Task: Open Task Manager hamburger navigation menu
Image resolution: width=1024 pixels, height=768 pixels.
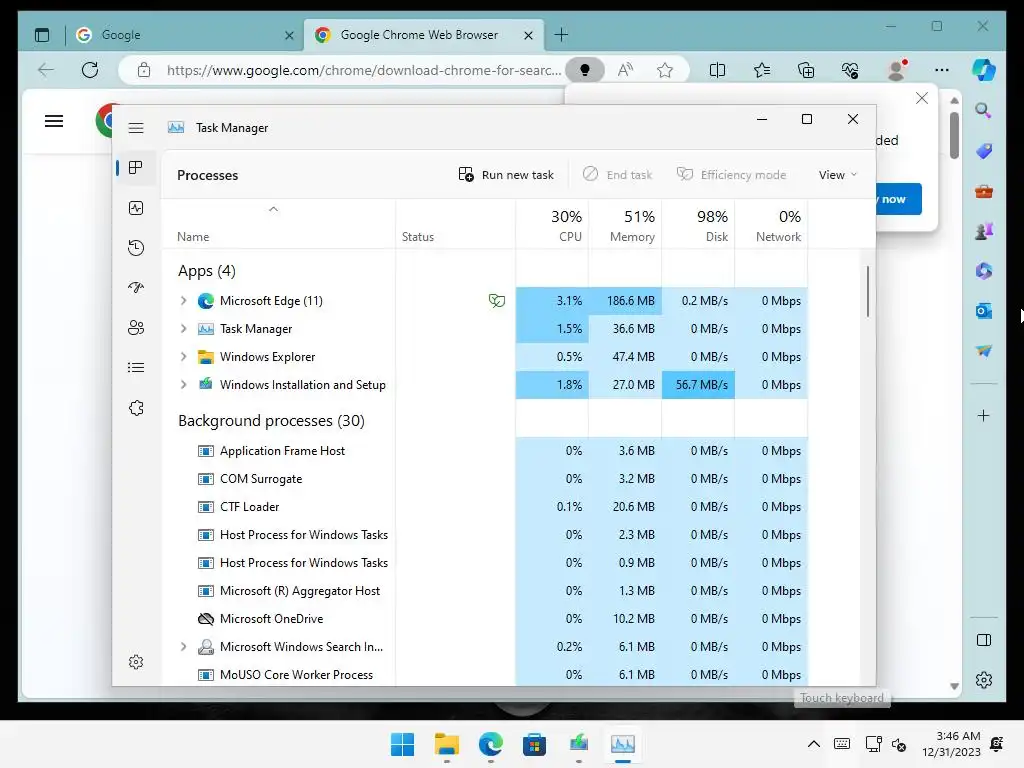Action: tap(136, 128)
